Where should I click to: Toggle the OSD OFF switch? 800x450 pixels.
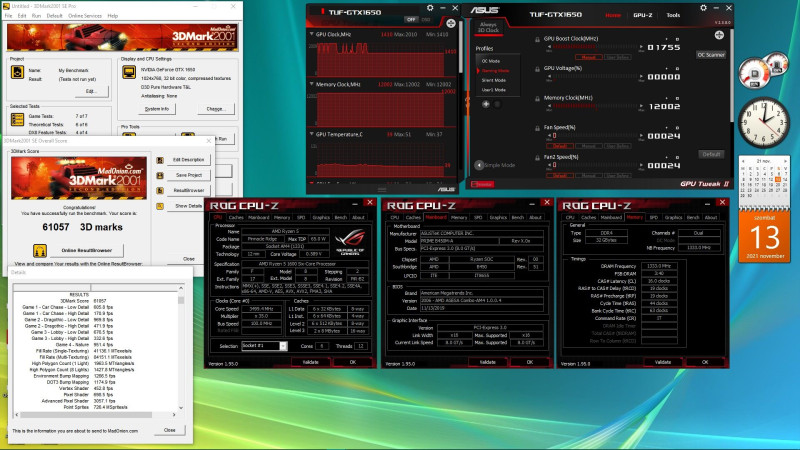(411, 19)
